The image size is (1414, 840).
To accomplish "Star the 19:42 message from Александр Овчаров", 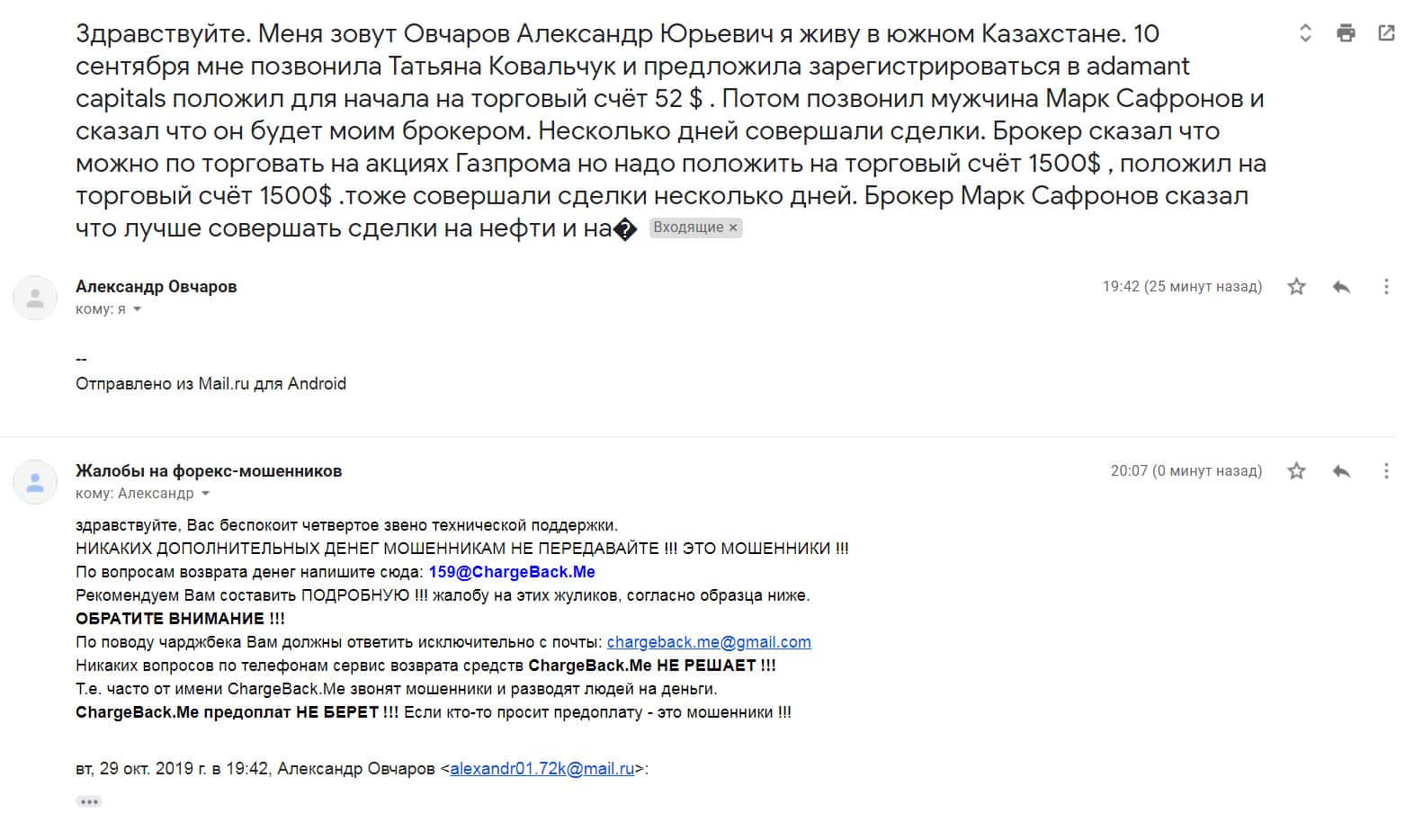I will coord(1296,287).
